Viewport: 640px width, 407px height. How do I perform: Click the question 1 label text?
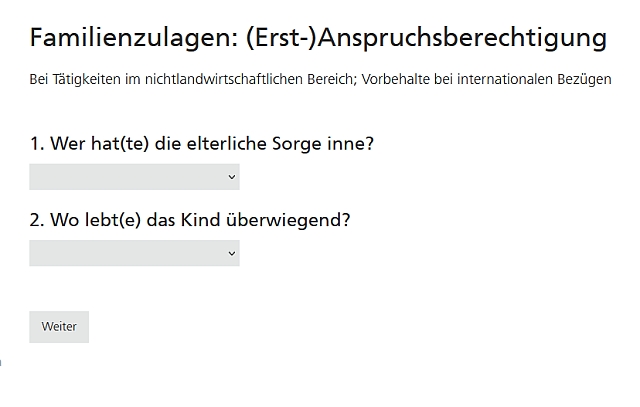click(201, 144)
